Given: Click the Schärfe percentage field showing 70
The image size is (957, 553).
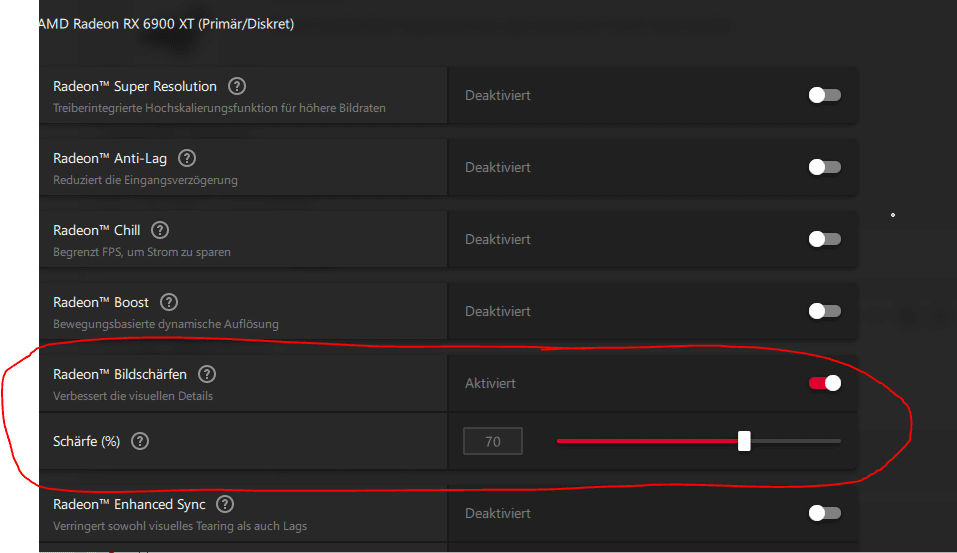Looking at the screenshot, I should (x=493, y=441).
